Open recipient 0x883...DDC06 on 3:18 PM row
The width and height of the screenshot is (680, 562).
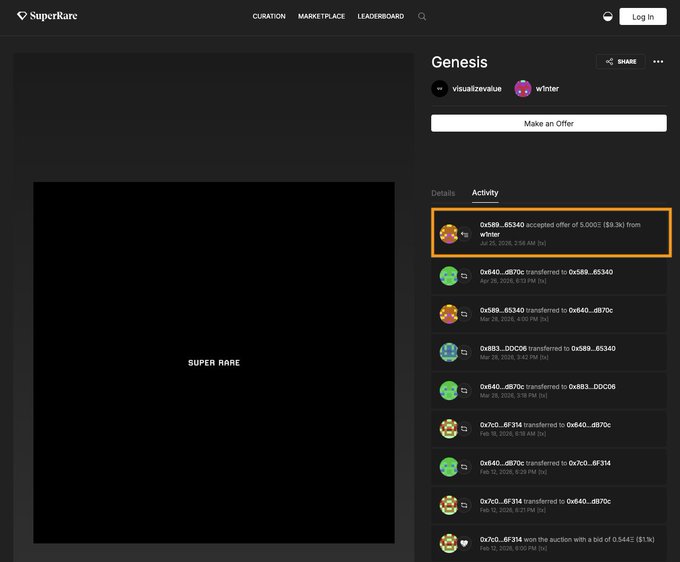point(592,386)
